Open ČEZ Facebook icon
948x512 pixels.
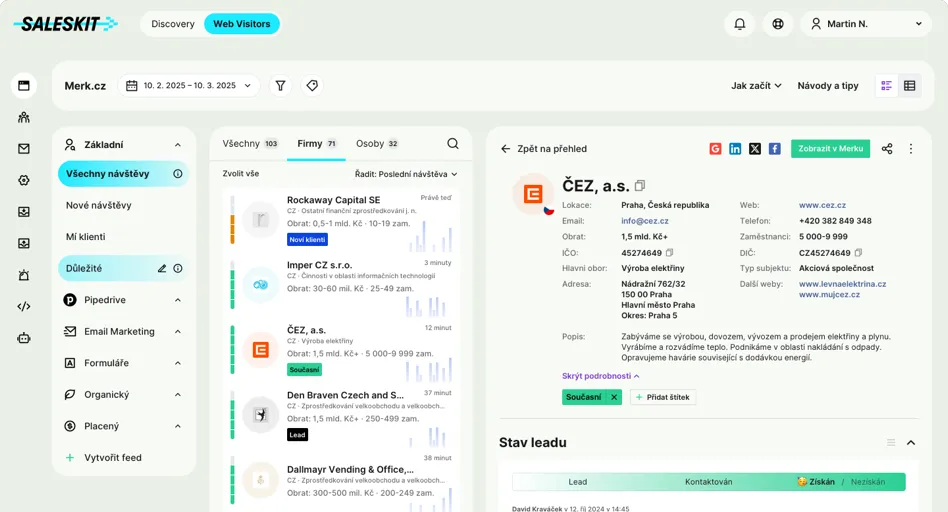click(774, 149)
